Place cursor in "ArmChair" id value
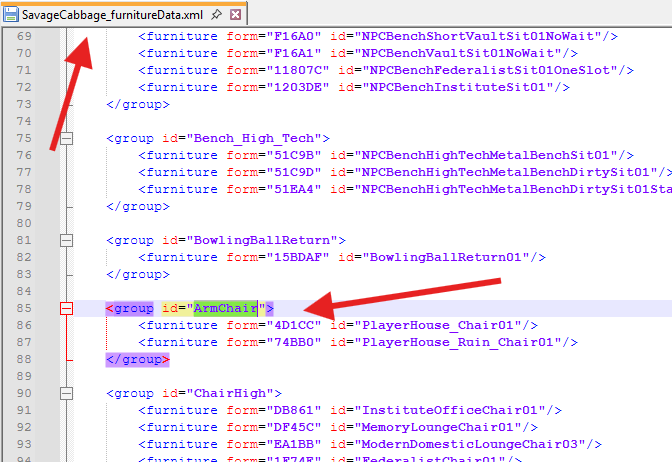Image resolution: width=672 pixels, height=462 pixels. (x=225, y=309)
